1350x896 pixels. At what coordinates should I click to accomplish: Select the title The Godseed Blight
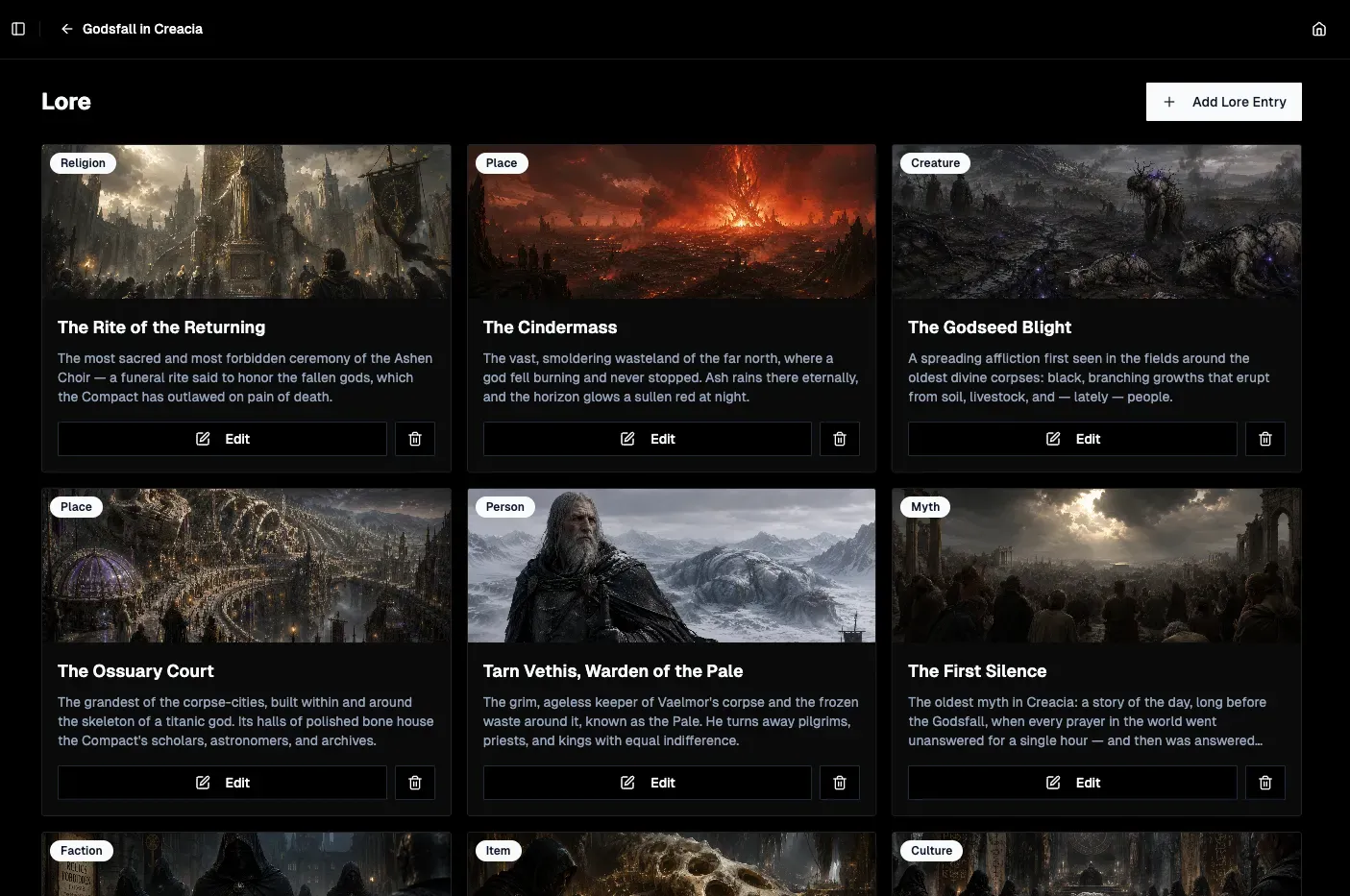point(990,327)
